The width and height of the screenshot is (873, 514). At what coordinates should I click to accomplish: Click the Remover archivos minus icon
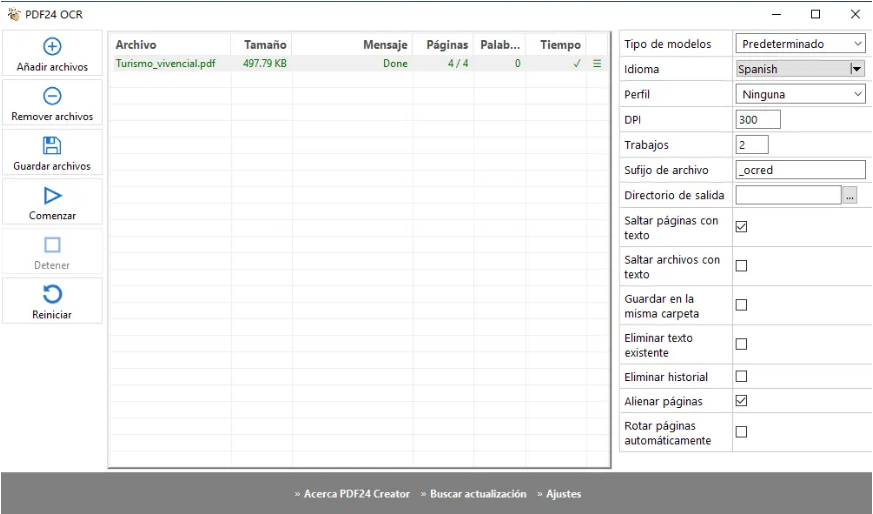pyautogui.click(x=52, y=96)
